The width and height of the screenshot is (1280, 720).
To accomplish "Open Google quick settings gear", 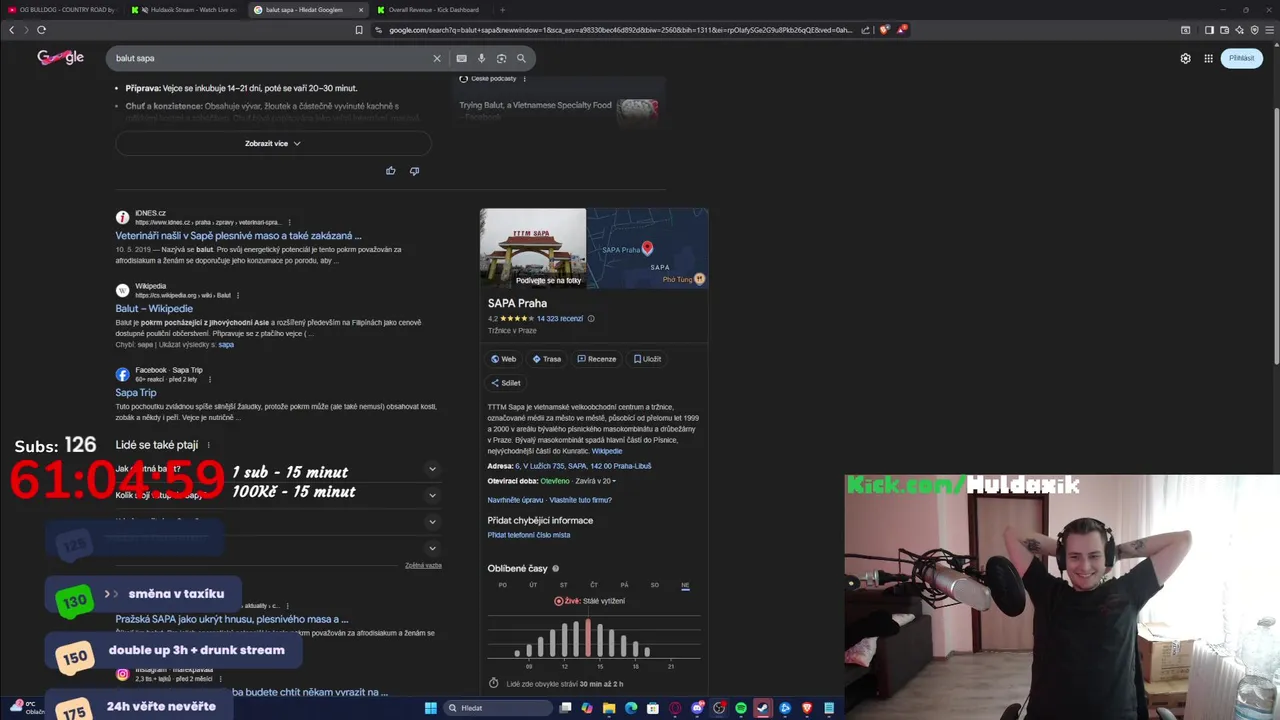I will 1185,58.
